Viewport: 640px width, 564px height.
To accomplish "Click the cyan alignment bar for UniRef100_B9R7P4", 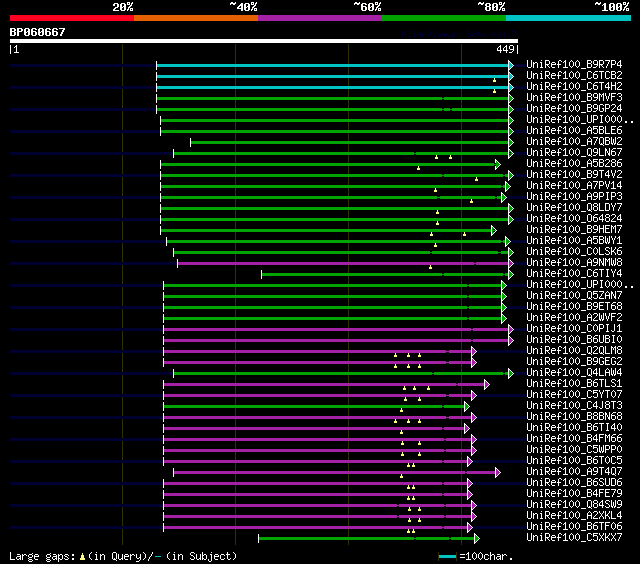I will click(x=332, y=65).
